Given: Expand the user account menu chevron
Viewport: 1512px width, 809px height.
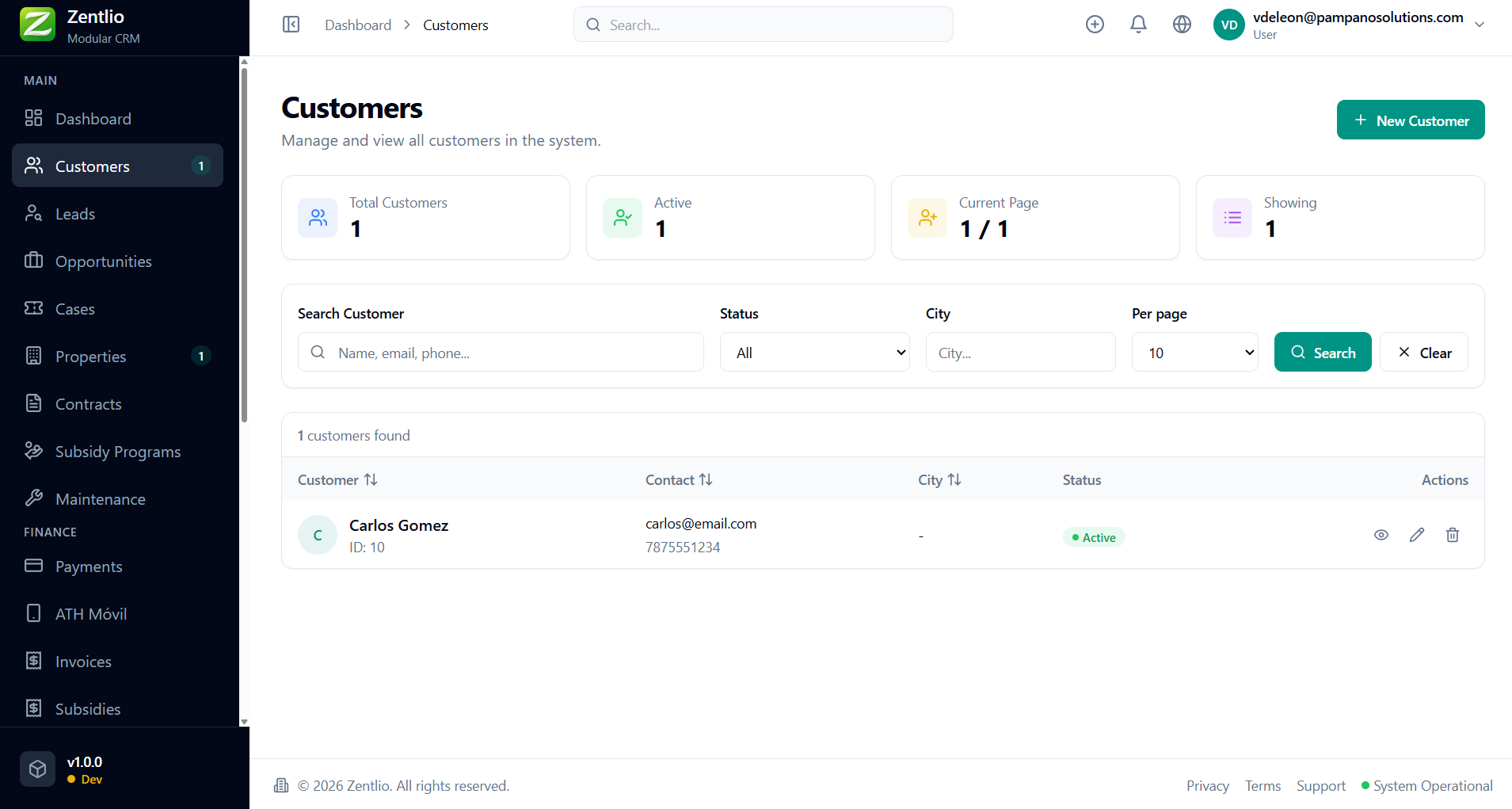Looking at the screenshot, I should (x=1480, y=25).
